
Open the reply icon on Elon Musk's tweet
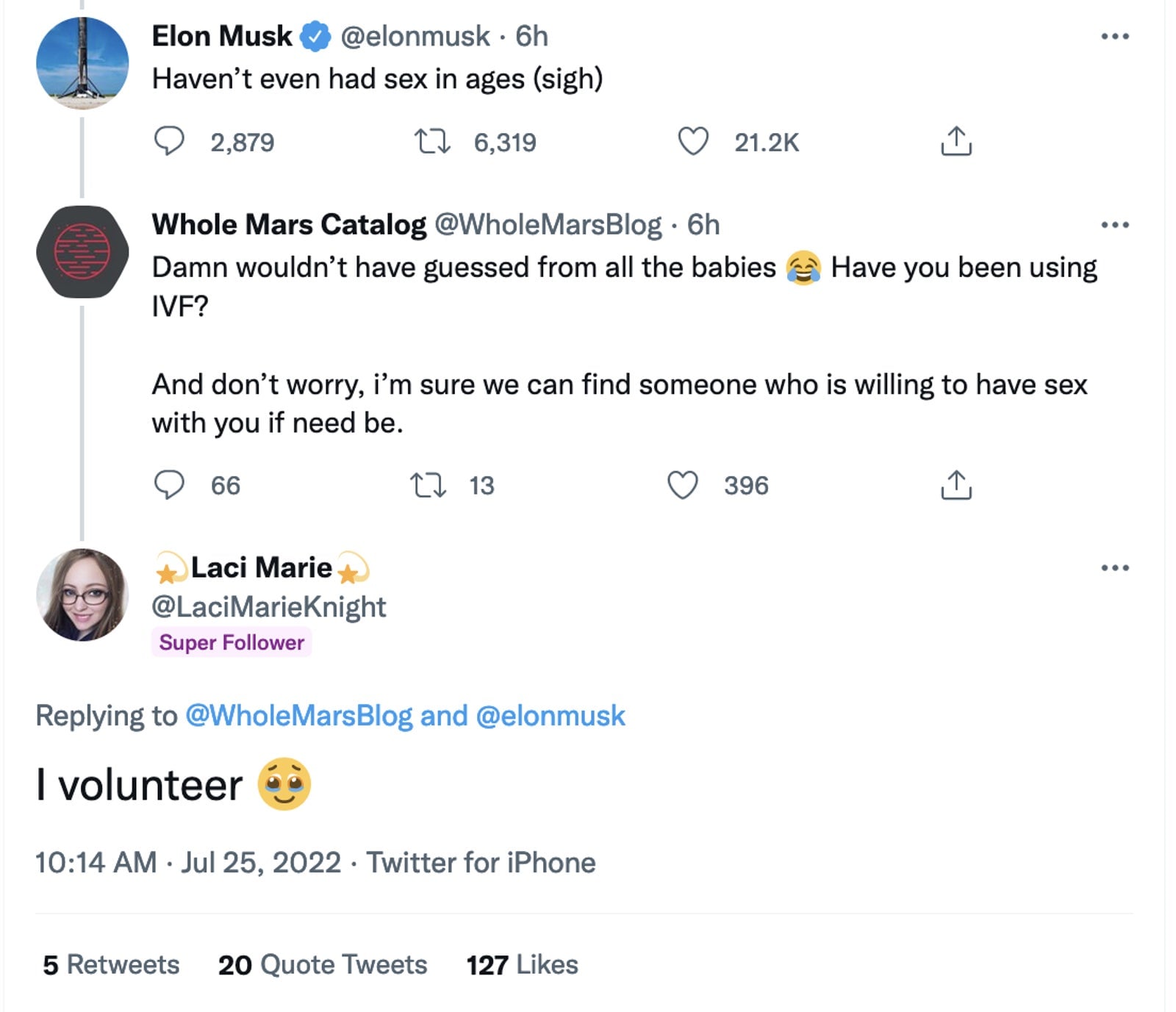171,142
